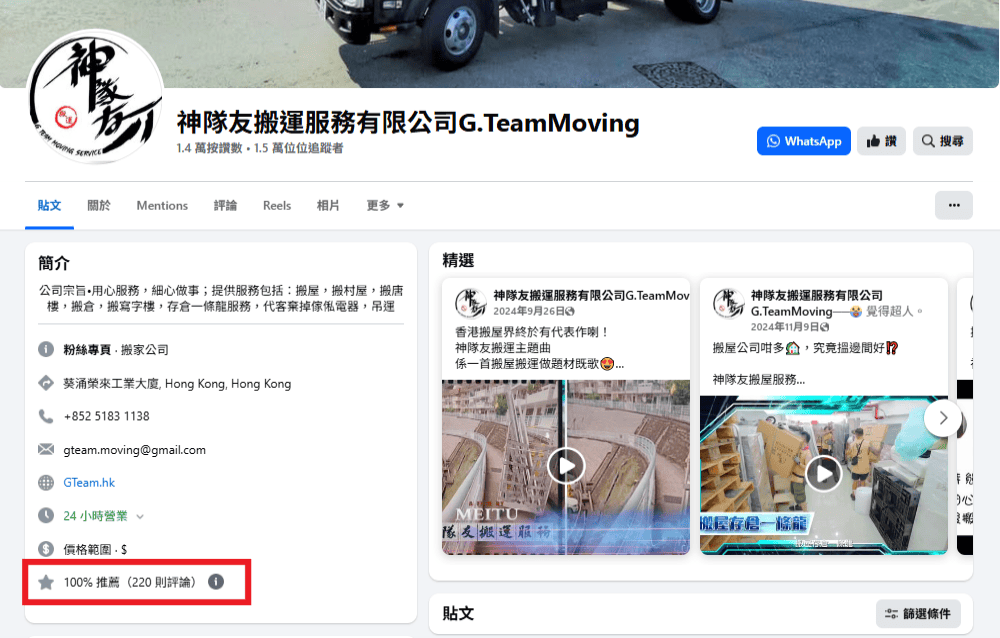Click the clock icon for opening hours

coord(46,516)
